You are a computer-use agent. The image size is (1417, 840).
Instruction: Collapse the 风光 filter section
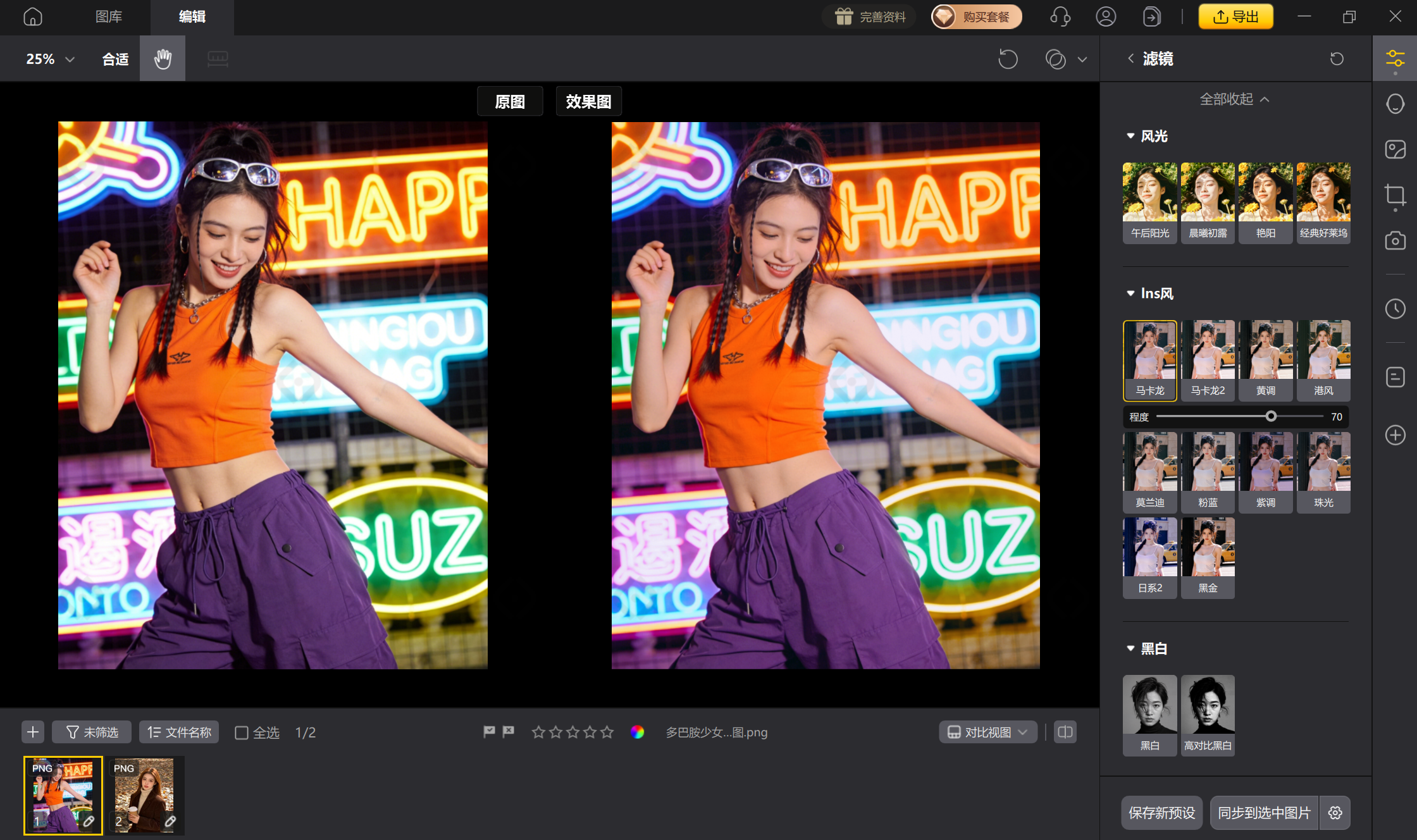pos(1130,136)
